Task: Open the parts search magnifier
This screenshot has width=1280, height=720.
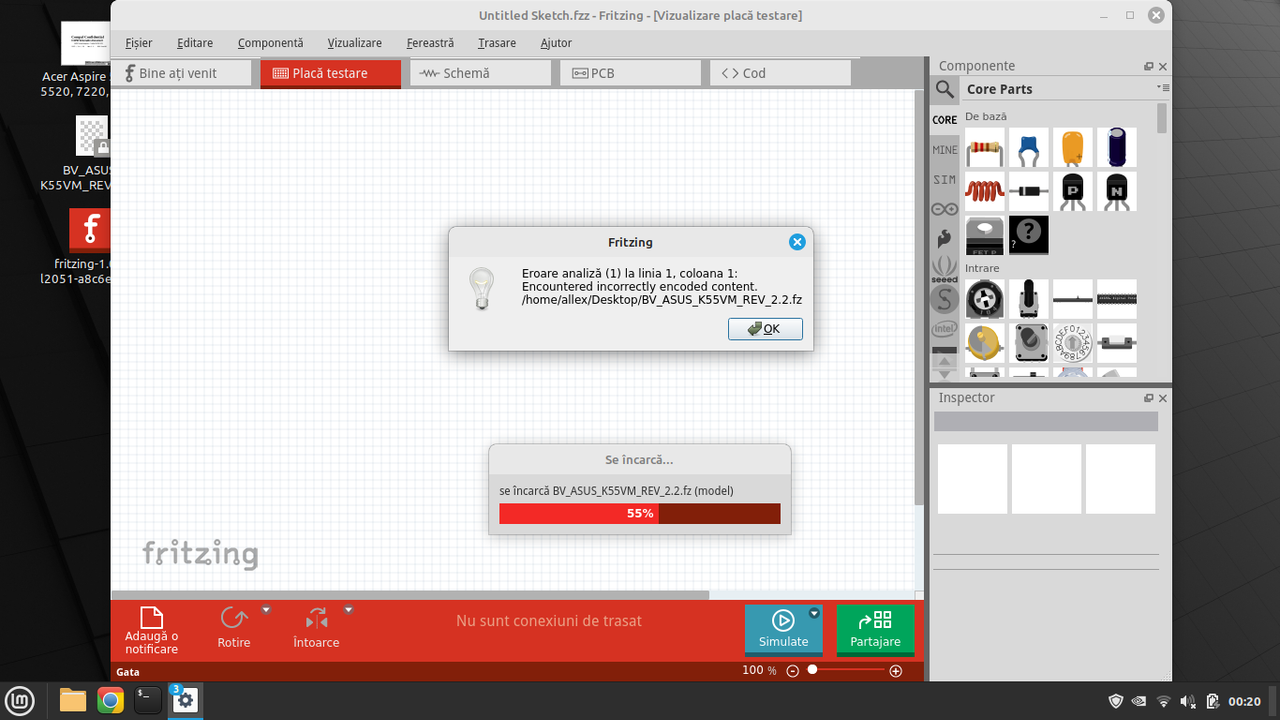Action: [945, 89]
